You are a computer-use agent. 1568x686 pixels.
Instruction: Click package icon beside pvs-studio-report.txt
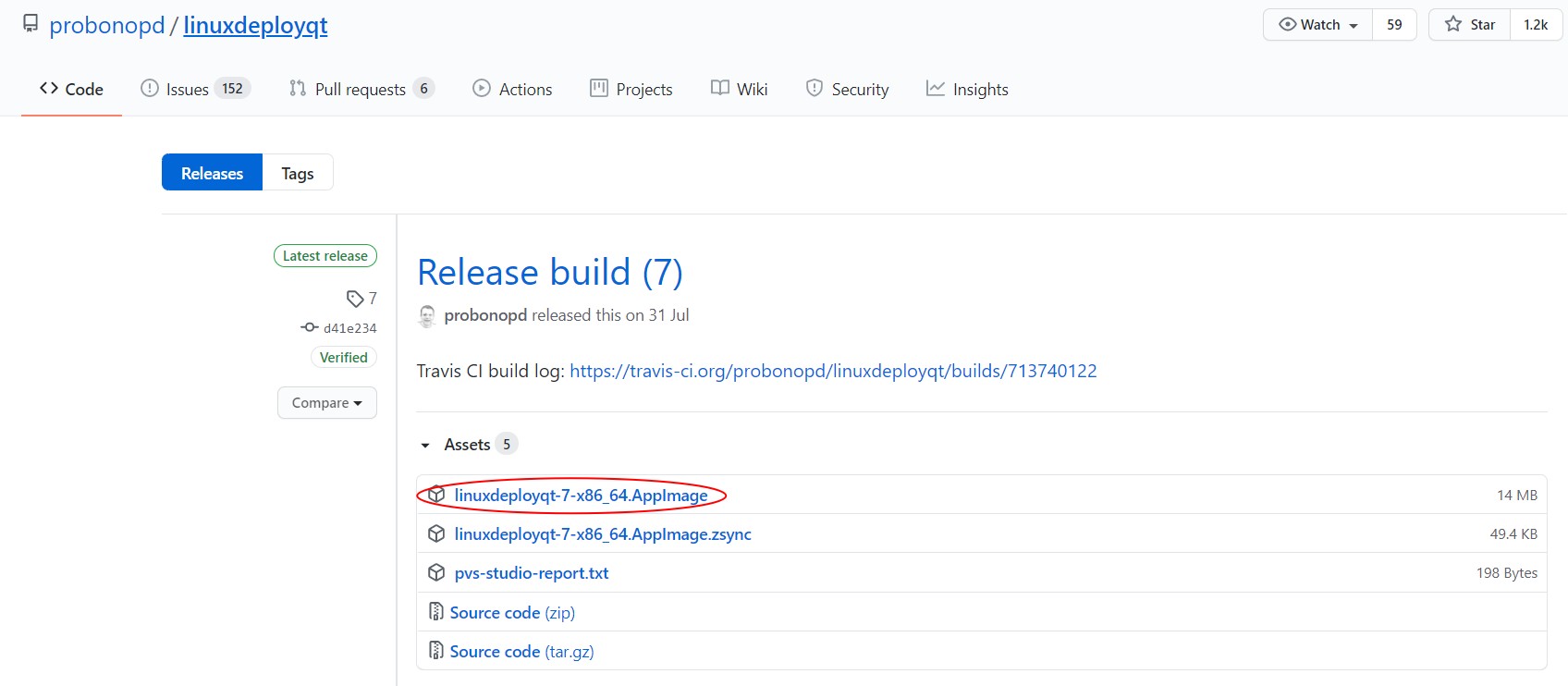(436, 572)
